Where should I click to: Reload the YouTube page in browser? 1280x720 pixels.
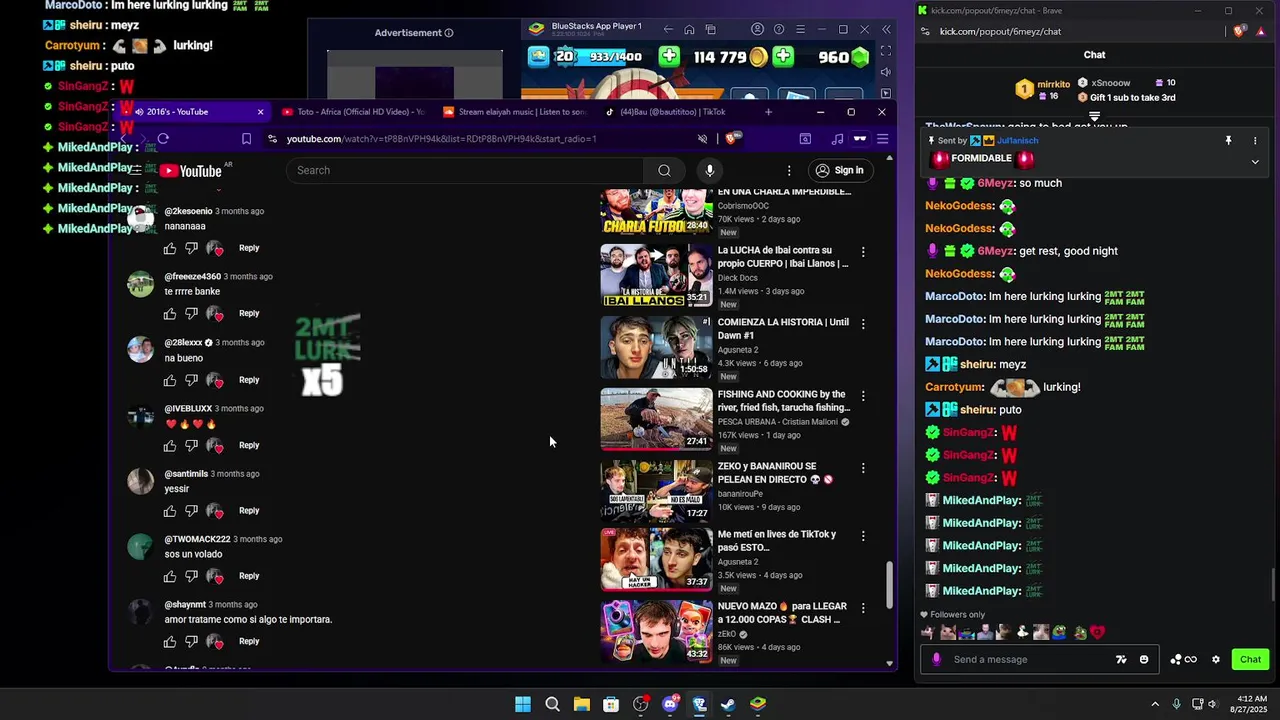click(x=163, y=139)
